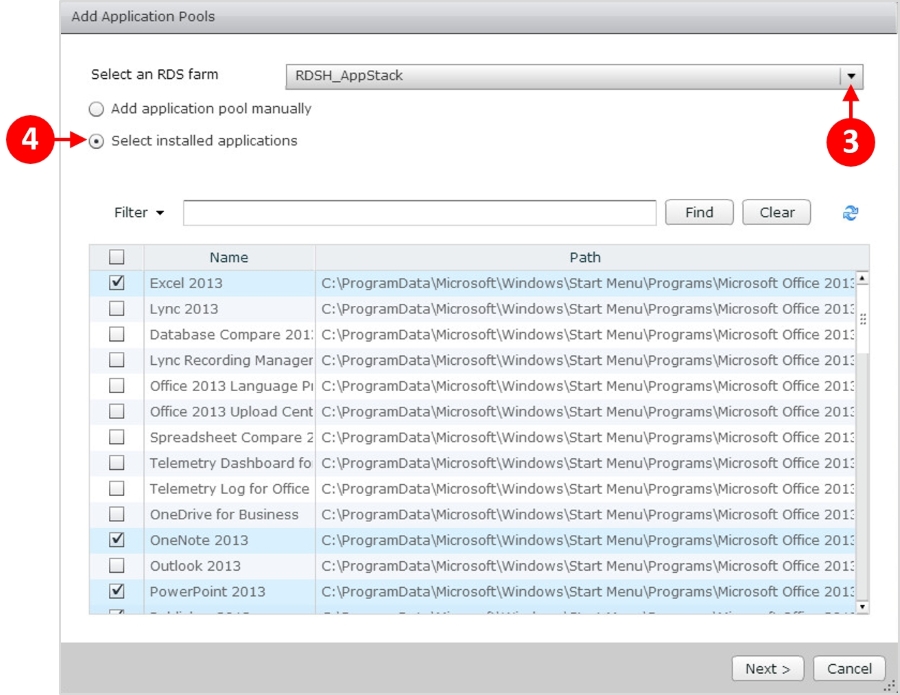Click the path cell of Excel 2013
Viewport: 900px width, 695px height.
(585, 283)
